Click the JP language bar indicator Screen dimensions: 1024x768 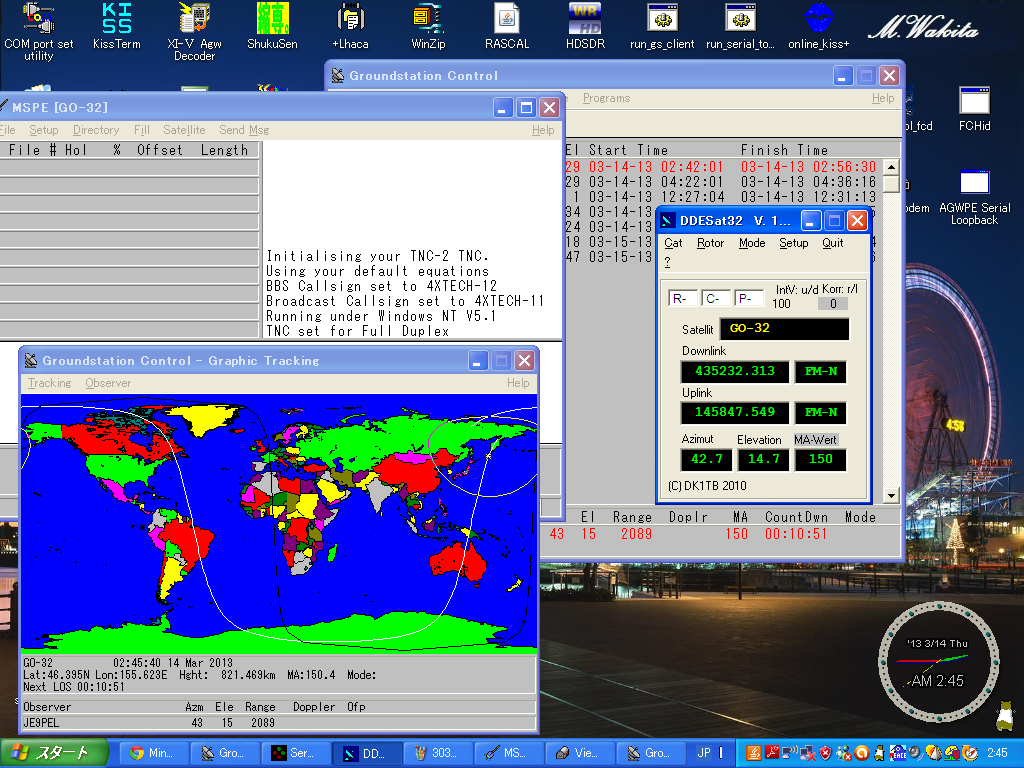click(704, 753)
